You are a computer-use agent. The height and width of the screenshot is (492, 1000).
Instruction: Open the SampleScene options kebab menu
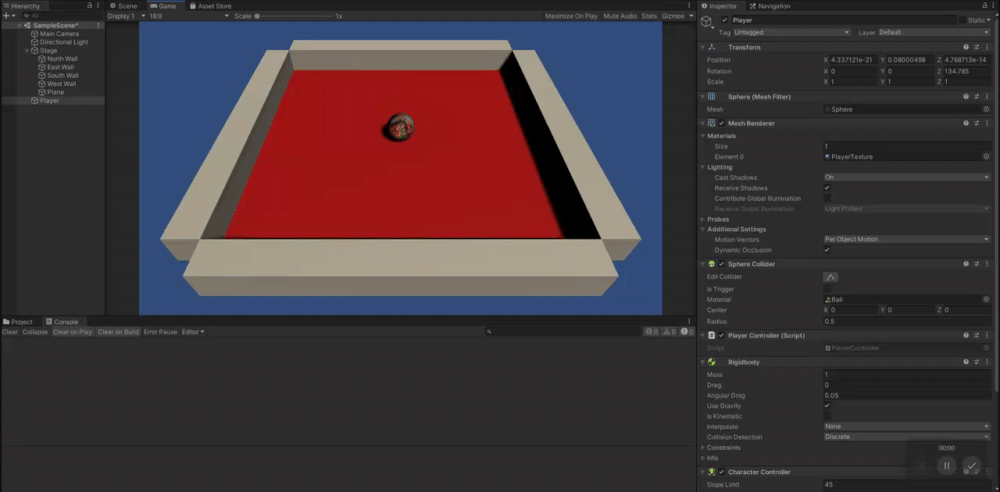coord(98,26)
